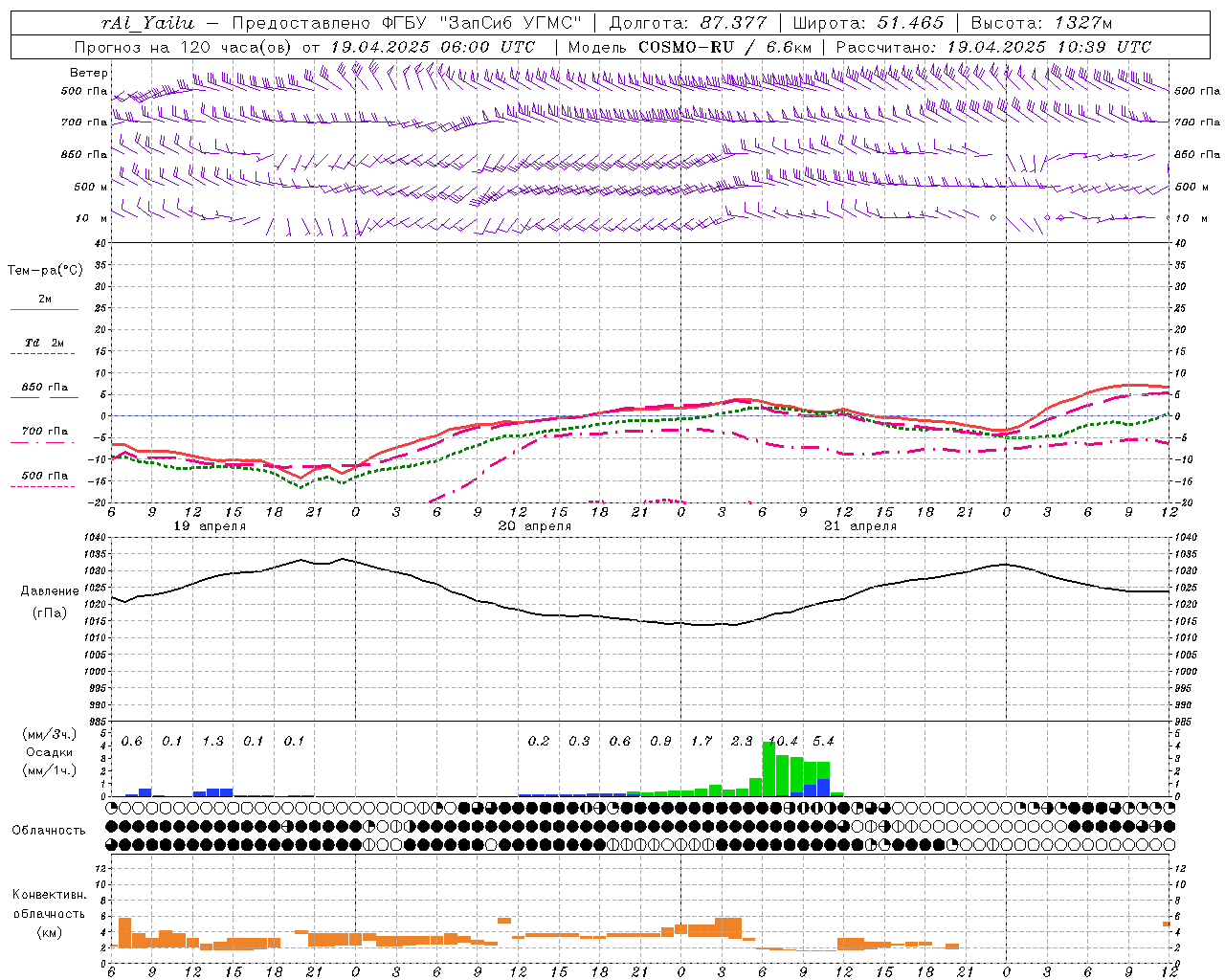The width and height of the screenshot is (1225, 980).
Task: Click the Широта: 51.465 header field
Action: click(x=867, y=23)
